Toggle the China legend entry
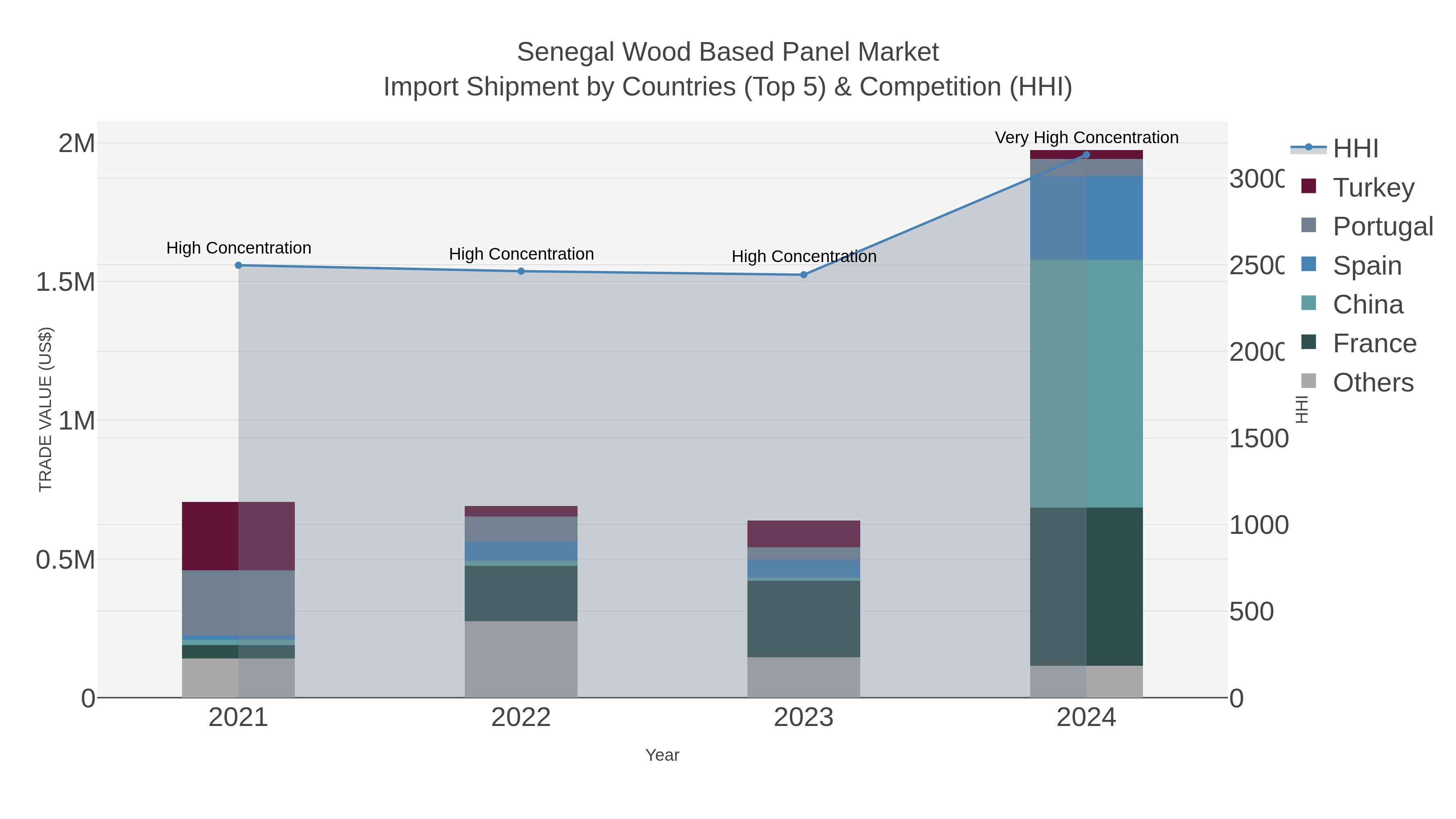 tap(1352, 304)
